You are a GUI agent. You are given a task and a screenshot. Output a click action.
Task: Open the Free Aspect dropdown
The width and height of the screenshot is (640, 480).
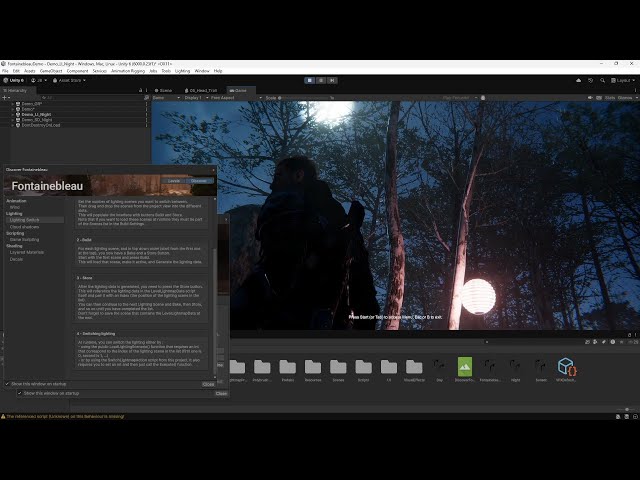pyautogui.click(x=236, y=98)
